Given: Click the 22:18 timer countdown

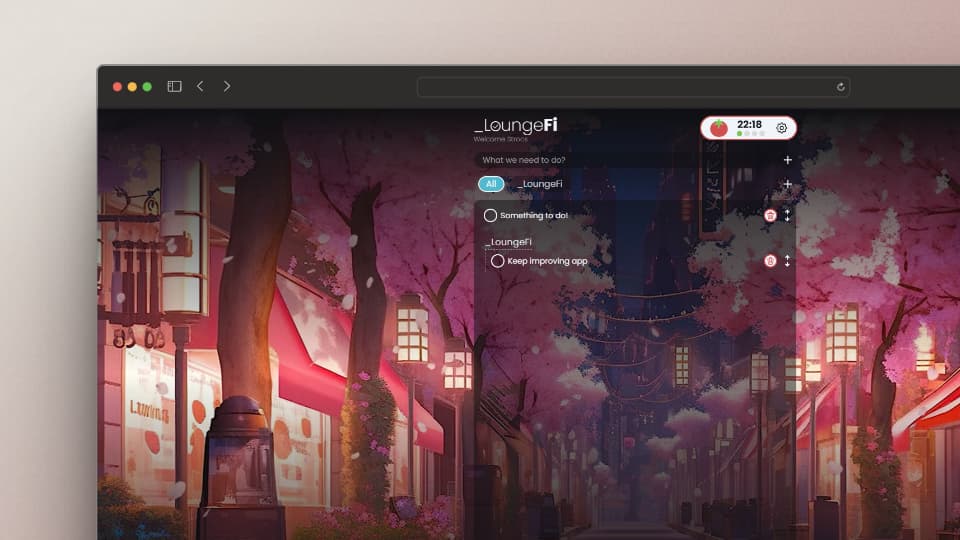Looking at the screenshot, I should 749,124.
